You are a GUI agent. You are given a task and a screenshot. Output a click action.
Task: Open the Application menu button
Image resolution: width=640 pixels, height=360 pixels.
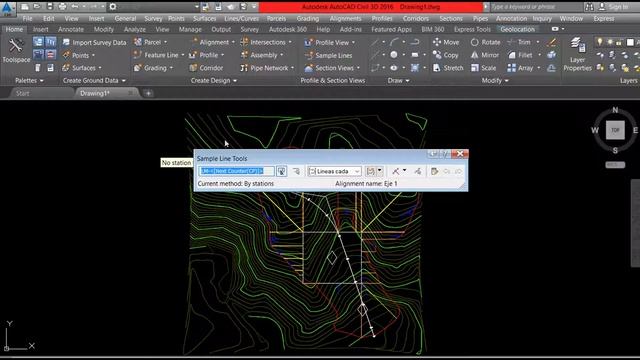pyautogui.click(x=7, y=8)
